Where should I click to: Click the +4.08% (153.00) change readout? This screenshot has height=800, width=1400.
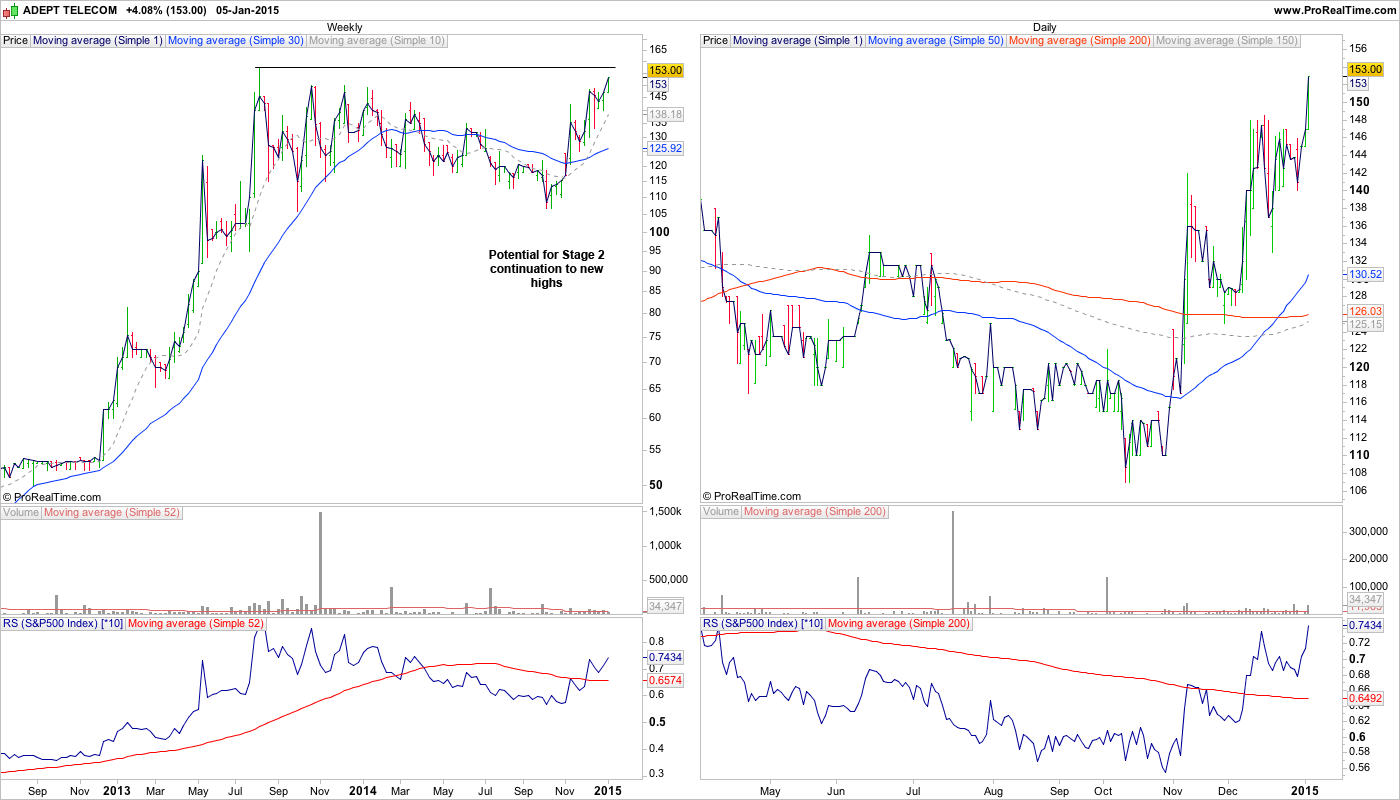click(x=167, y=10)
